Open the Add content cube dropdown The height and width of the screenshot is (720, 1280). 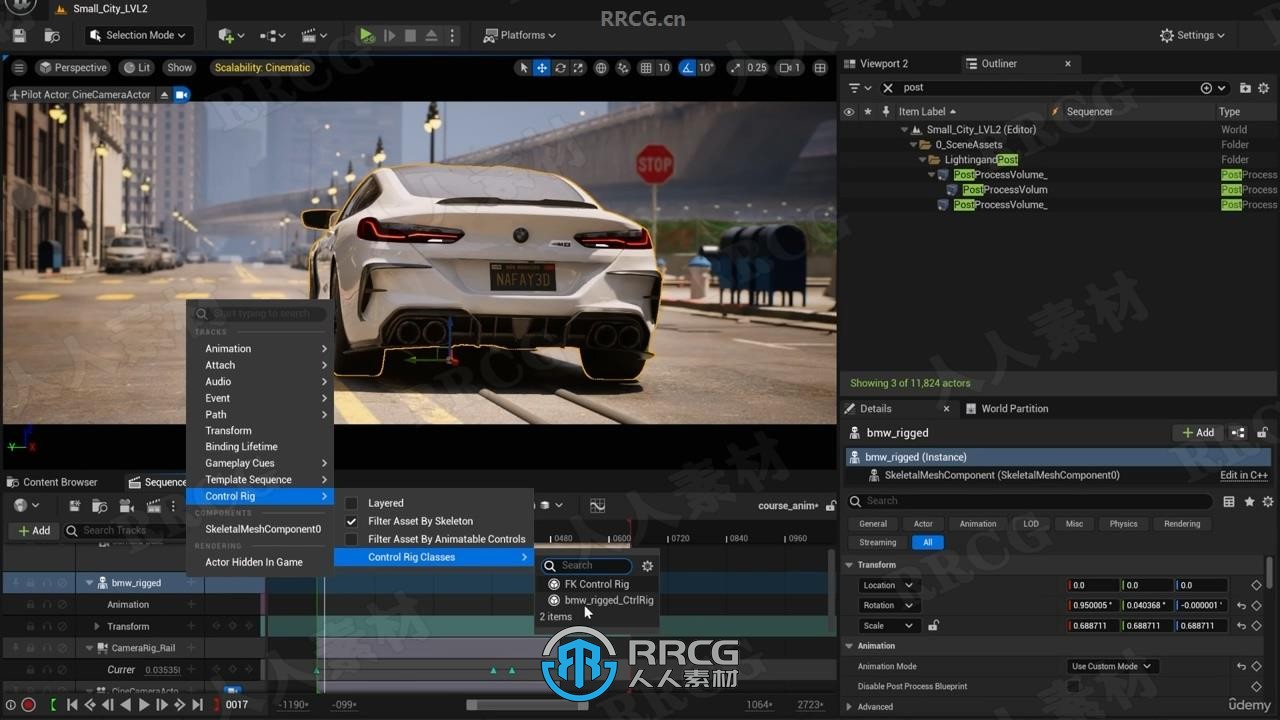[231, 35]
